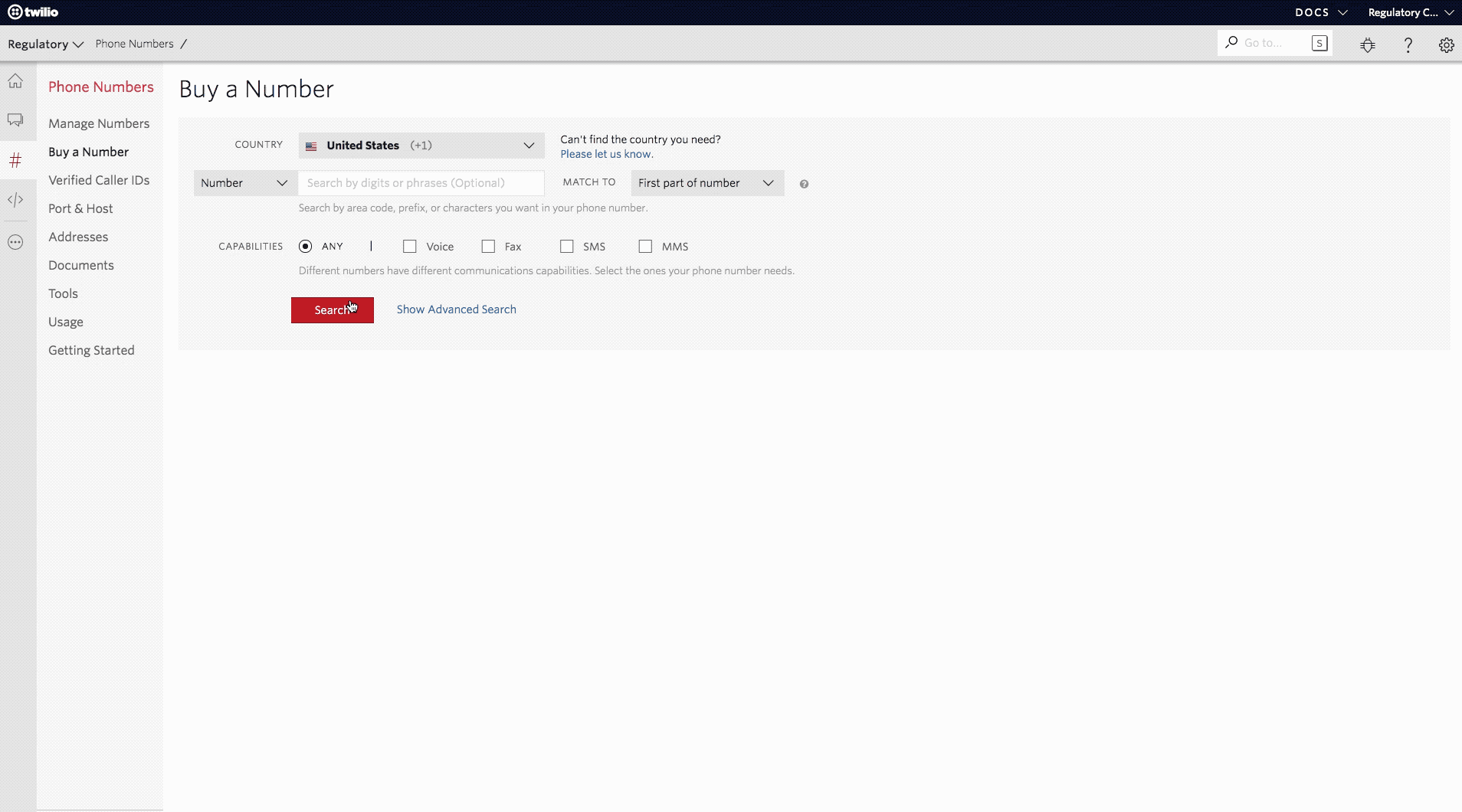
Task: Open the Number search type dropdown
Action: (245, 183)
